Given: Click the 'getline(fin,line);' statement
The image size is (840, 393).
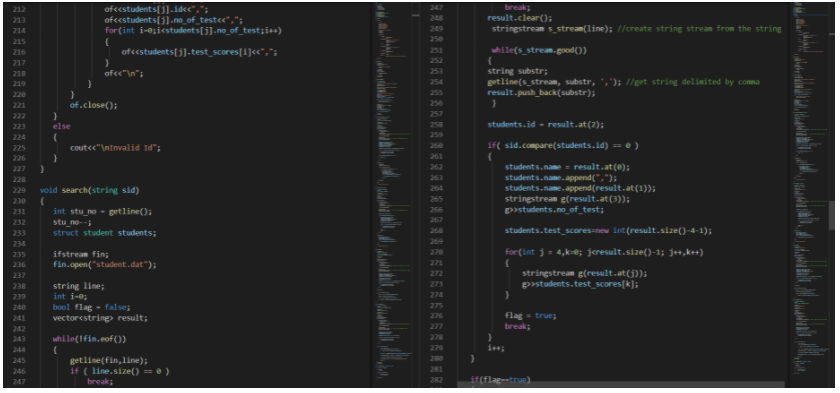Looking at the screenshot, I should click(109, 360).
